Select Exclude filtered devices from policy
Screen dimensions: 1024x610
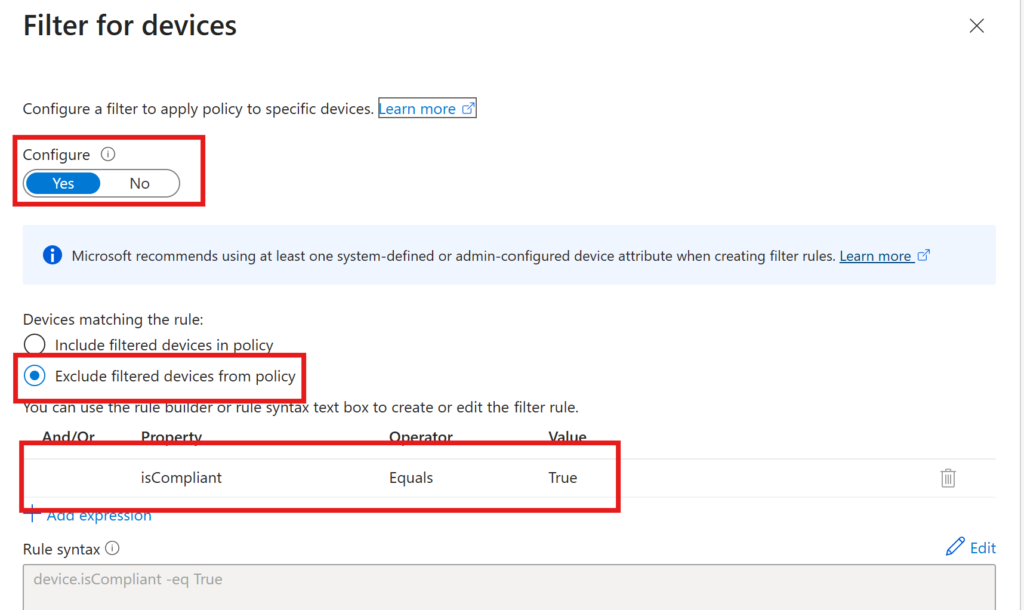[35, 376]
